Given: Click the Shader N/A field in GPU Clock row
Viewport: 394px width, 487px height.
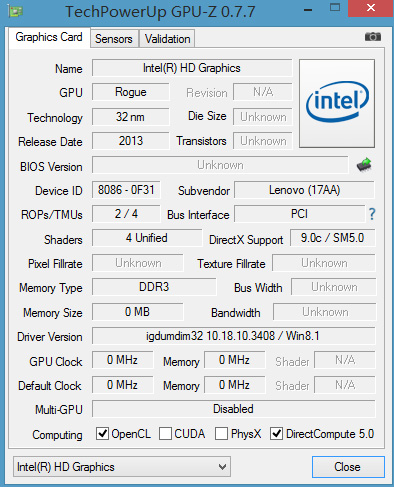Looking at the screenshot, I should 345,360.
